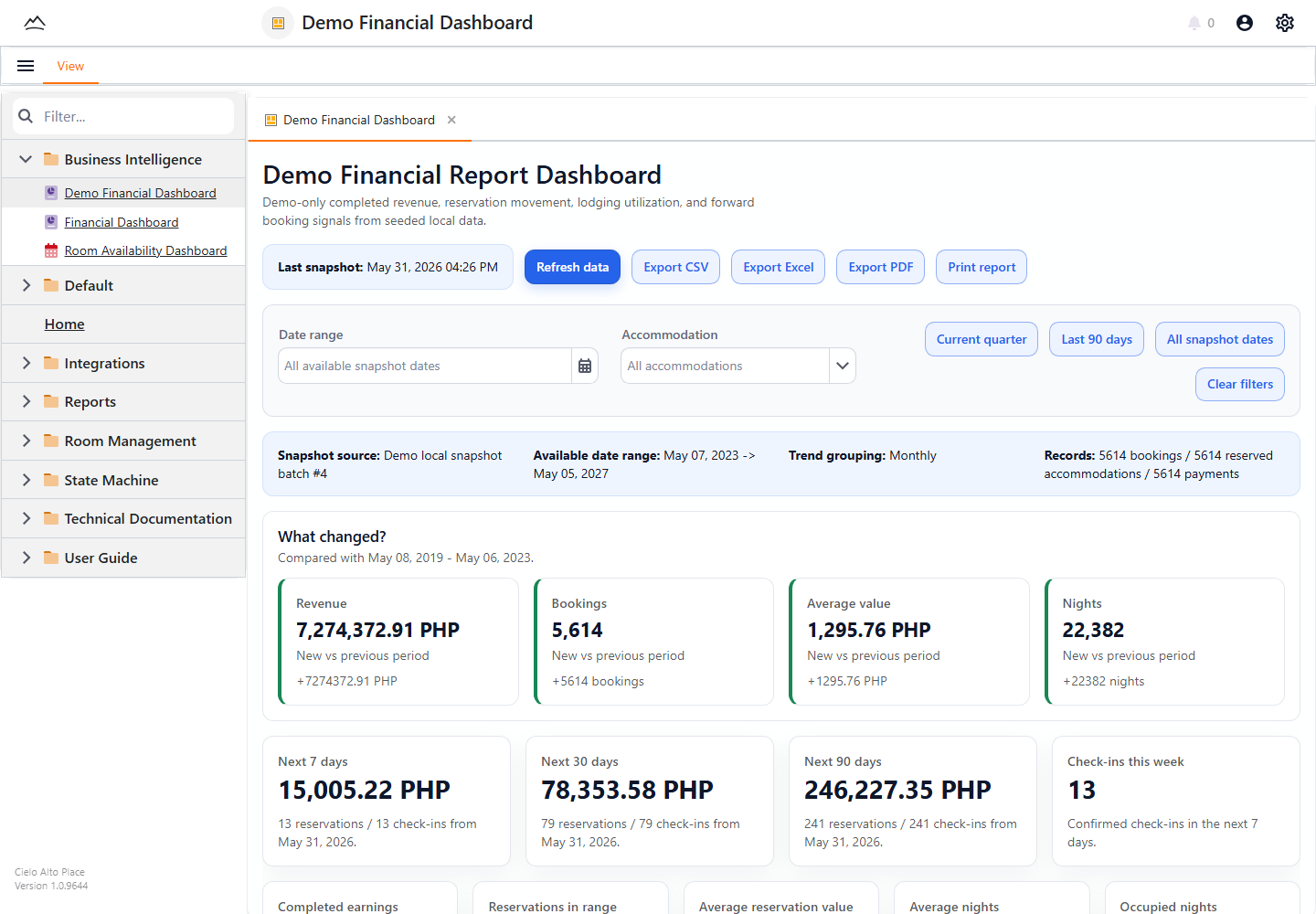Screen dimensions: 1316x914
Task: Click the Business Intelligence folder icon
Action: 51,159
